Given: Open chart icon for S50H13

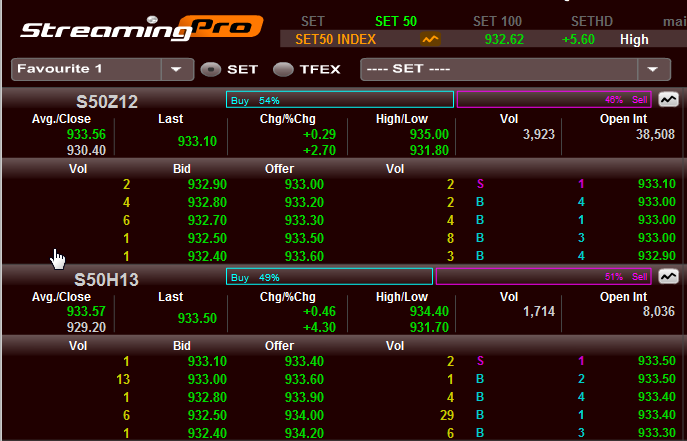Looking at the screenshot, I should pos(668,277).
